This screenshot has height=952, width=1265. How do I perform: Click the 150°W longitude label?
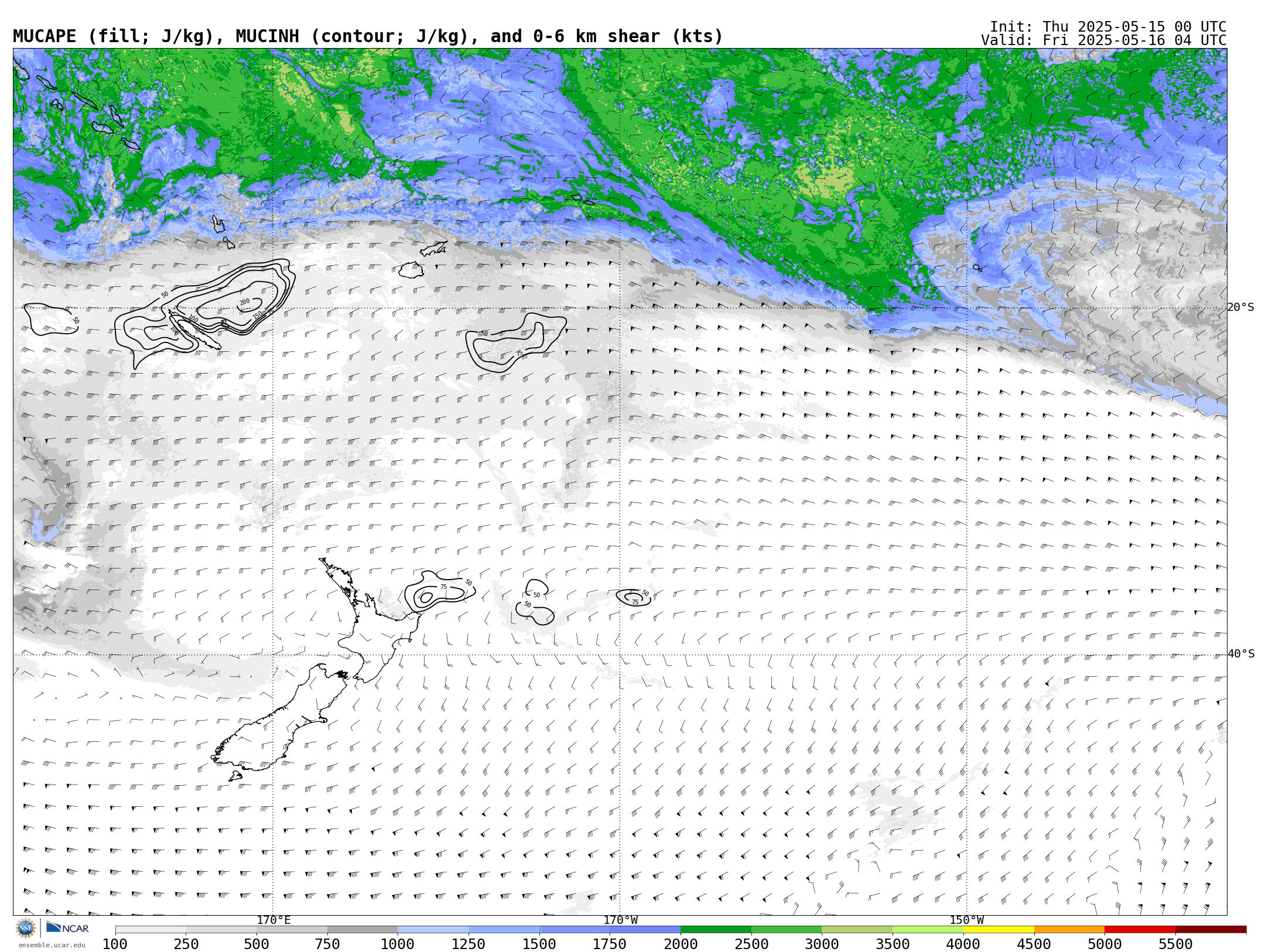click(967, 920)
